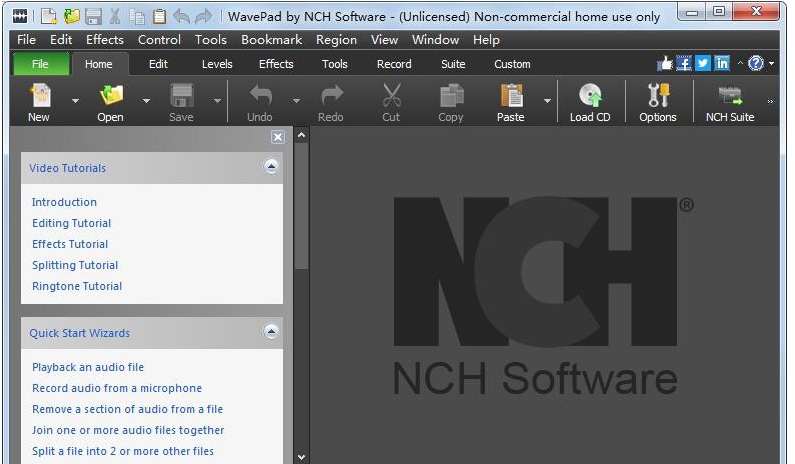The image size is (795, 464).
Task: Expand the toolbar overflow chevron
Action: click(x=770, y=101)
